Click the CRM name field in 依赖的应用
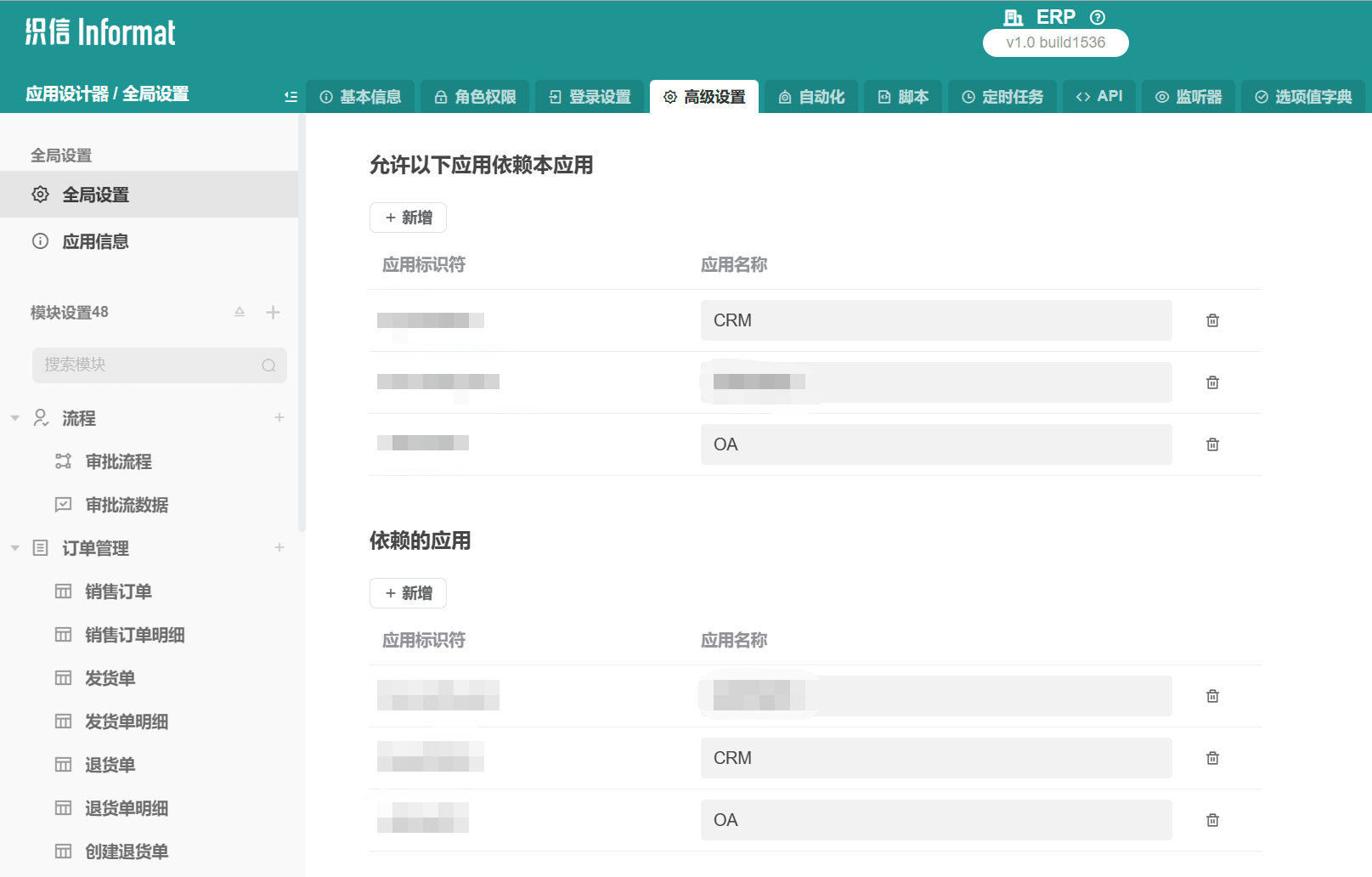Image resolution: width=1372 pixels, height=877 pixels. (935, 758)
